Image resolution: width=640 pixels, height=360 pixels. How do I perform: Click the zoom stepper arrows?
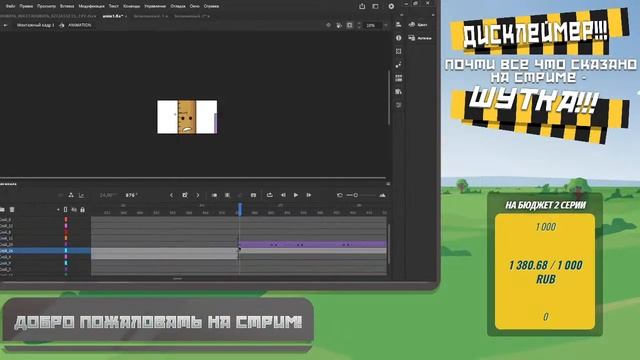tap(359, 25)
